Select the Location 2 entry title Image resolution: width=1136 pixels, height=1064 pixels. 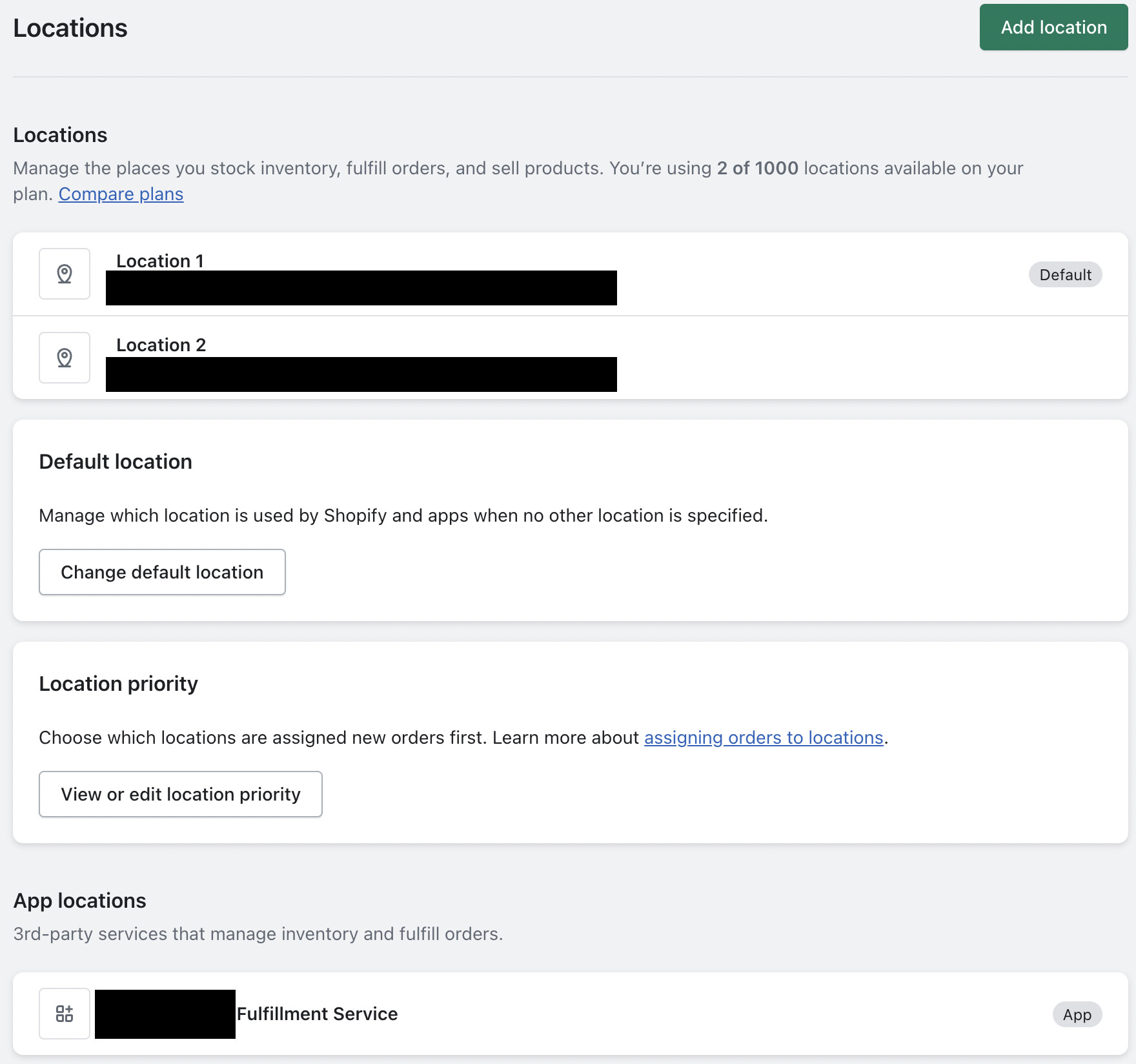tap(161, 345)
